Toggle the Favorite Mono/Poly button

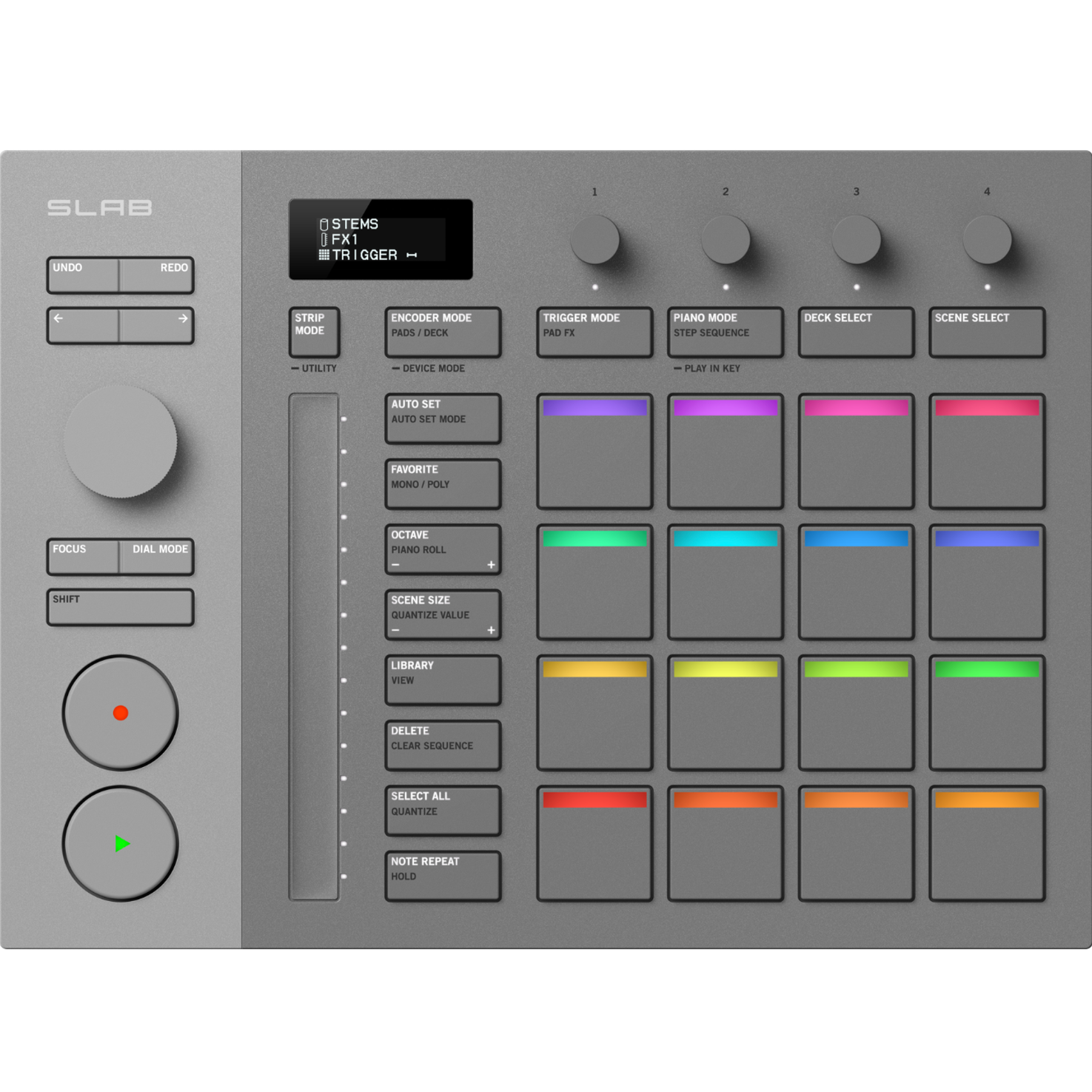(x=443, y=483)
